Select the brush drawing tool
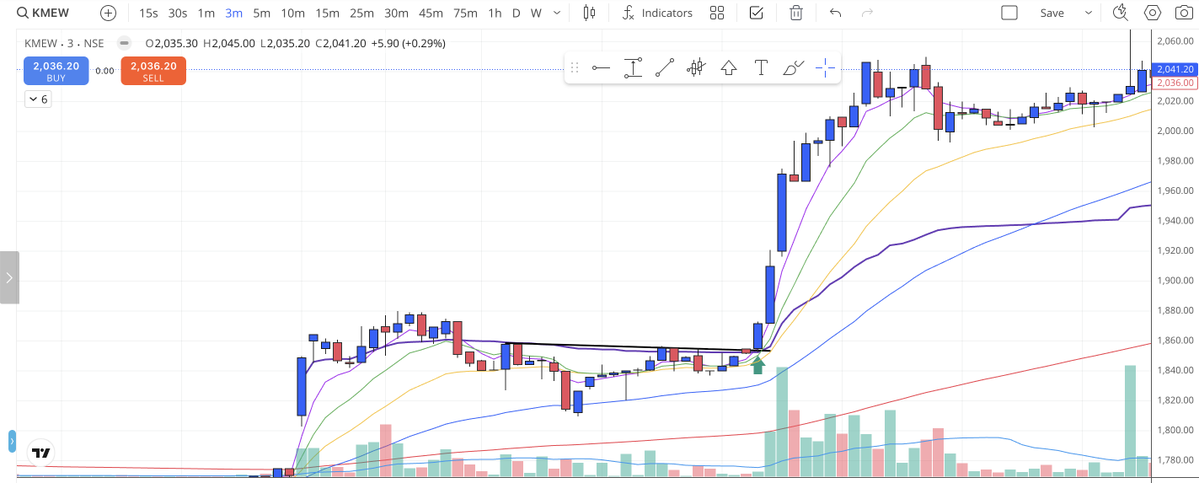This screenshot has height=483, width=1199. [x=794, y=68]
